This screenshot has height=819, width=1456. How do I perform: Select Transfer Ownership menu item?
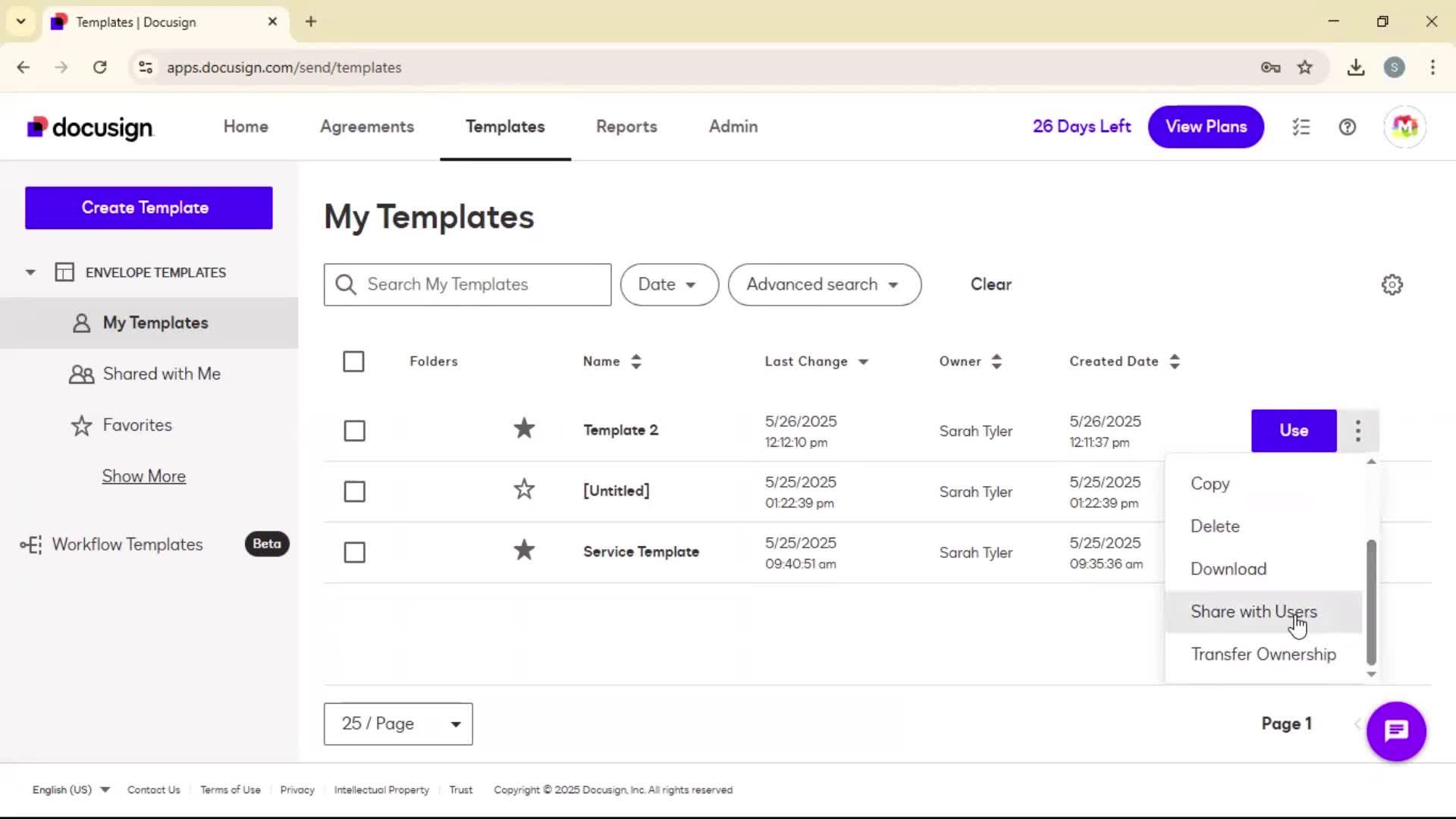pos(1264,654)
